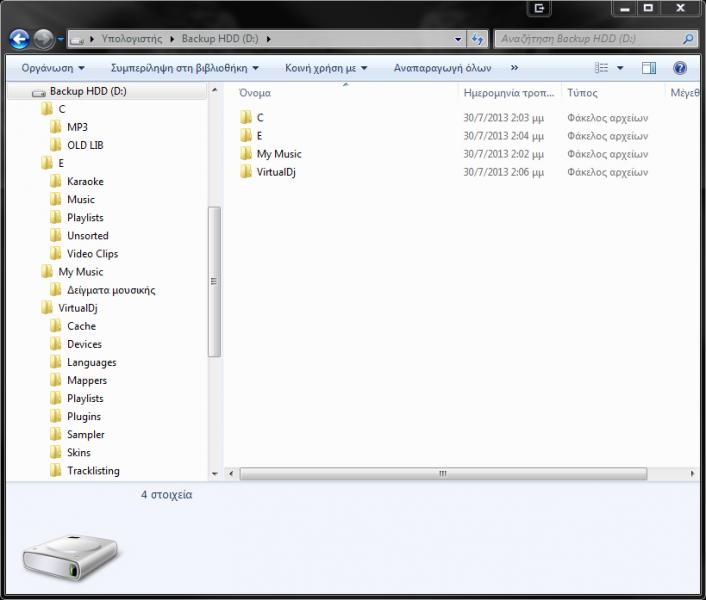Open Κοινή χρήση με menu
Image resolution: width=706 pixels, height=600 pixels.
click(x=326, y=68)
